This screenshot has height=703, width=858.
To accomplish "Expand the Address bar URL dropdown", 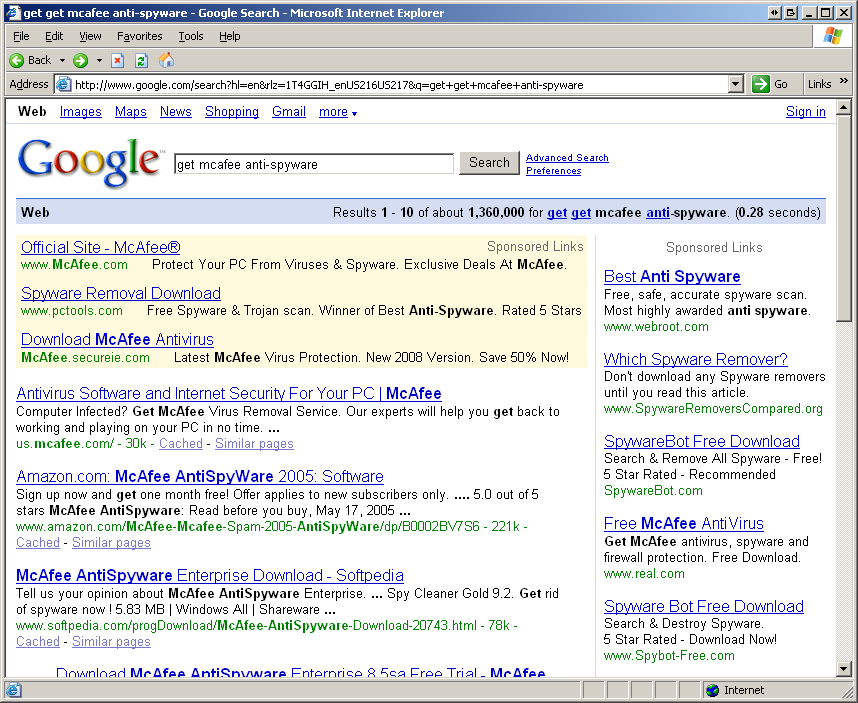I will click(736, 84).
